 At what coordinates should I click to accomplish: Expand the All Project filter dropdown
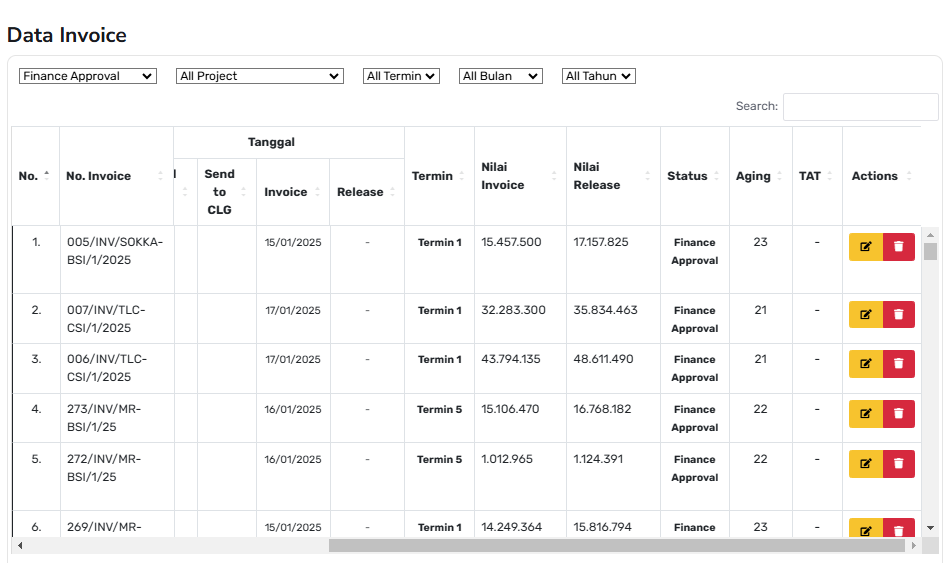click(260, 76)
